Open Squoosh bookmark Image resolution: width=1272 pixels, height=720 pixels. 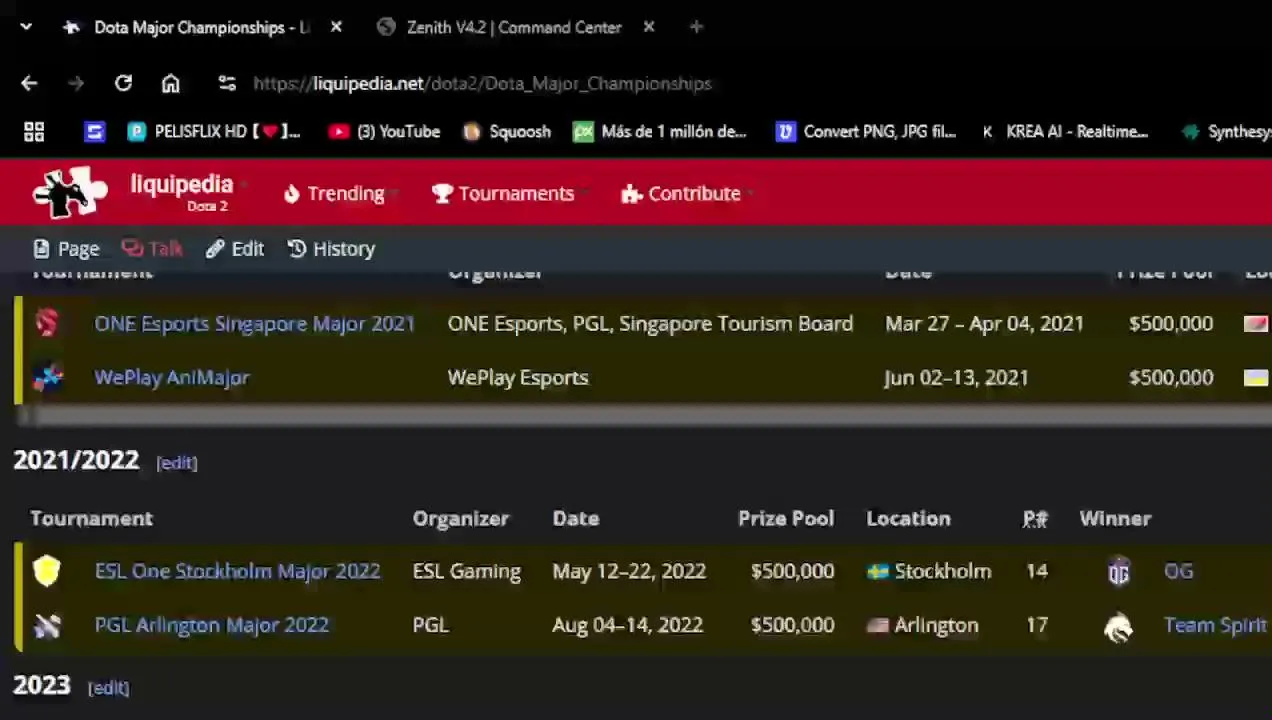pyautogui.click(x=507, y=132)
